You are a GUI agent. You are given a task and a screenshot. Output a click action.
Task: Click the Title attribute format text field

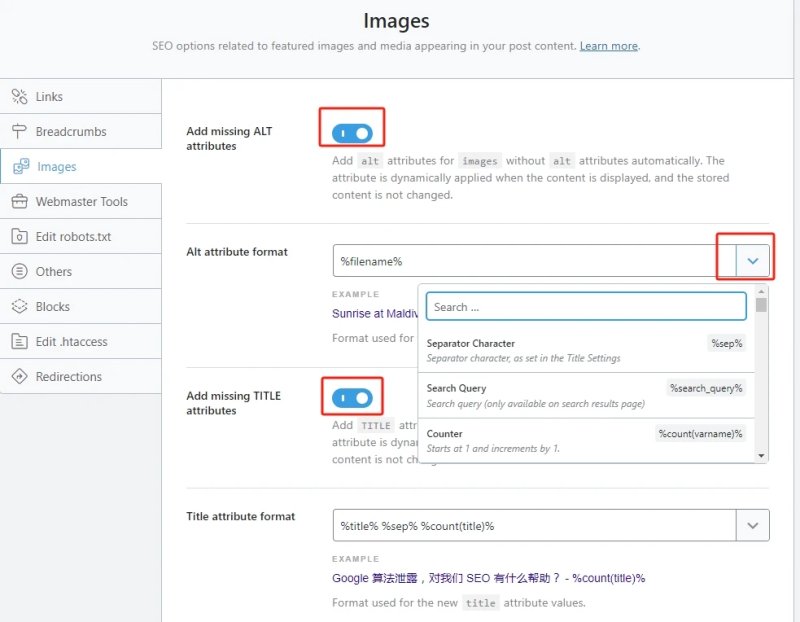point(534,525)
